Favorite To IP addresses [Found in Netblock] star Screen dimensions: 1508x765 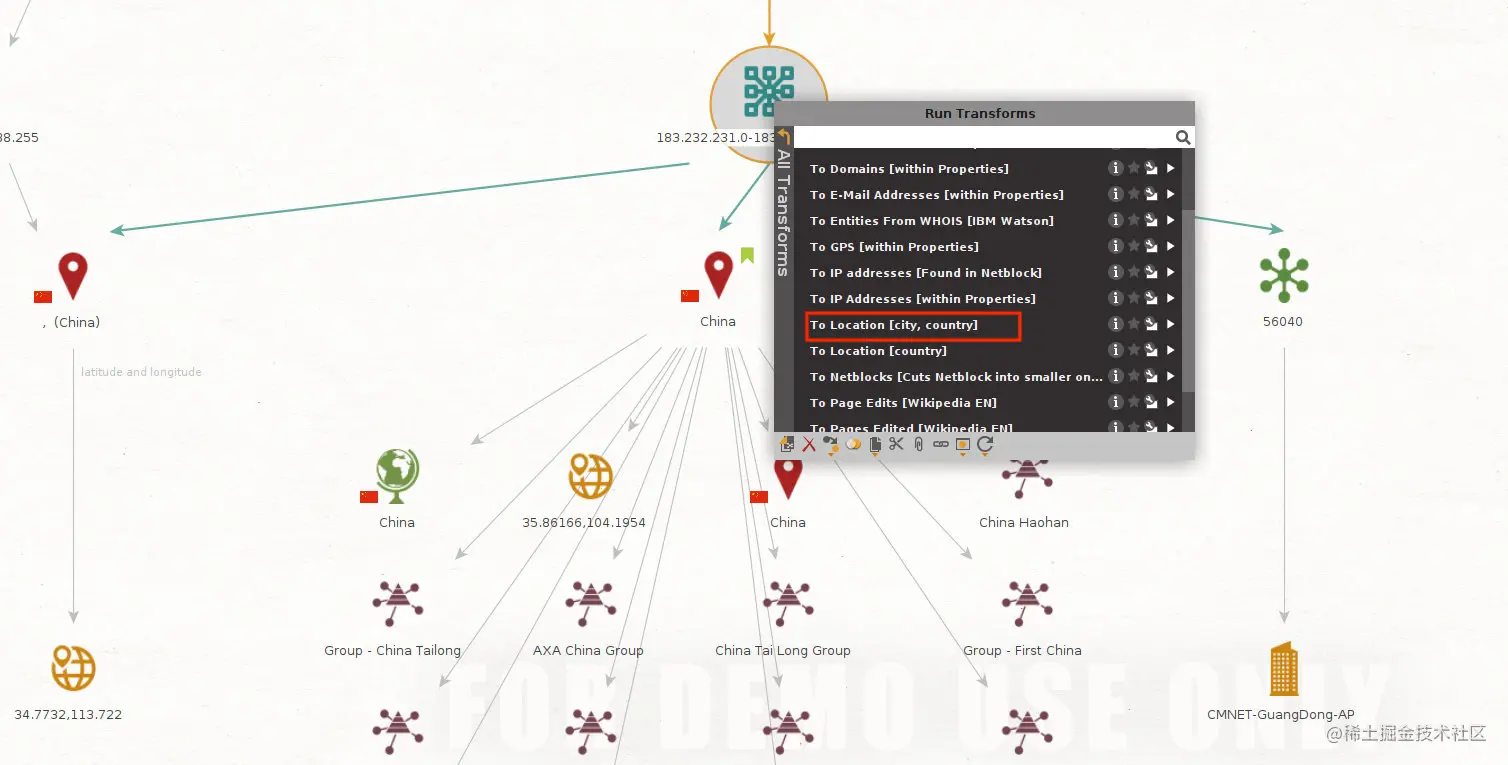pos(1134,272)
